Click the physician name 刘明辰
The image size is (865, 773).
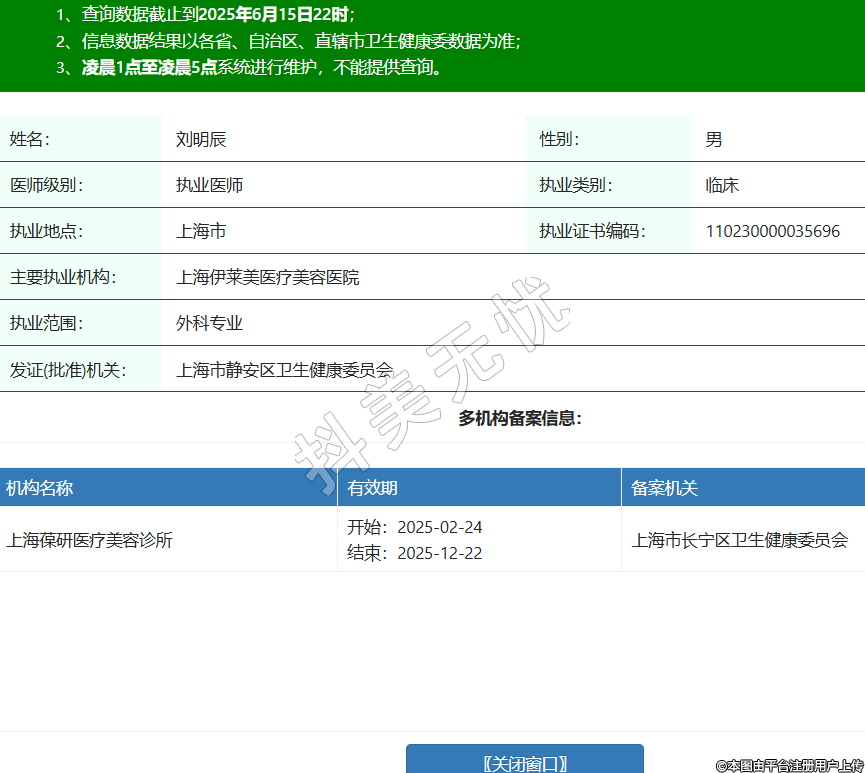[201, 139]
